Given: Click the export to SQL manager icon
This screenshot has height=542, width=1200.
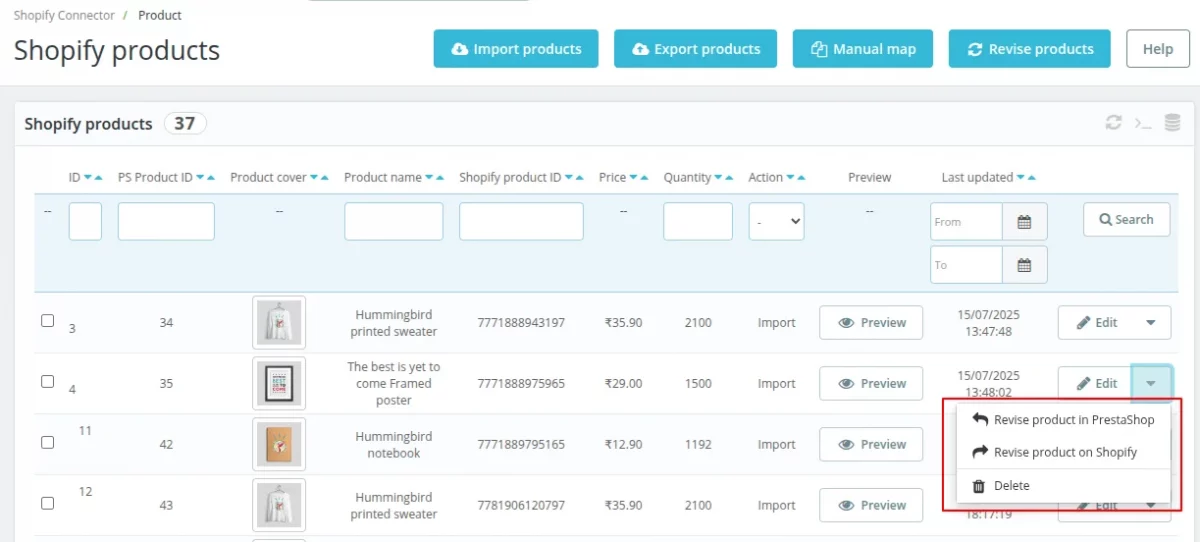Looking at the screenshot, I should [1173, 123].
